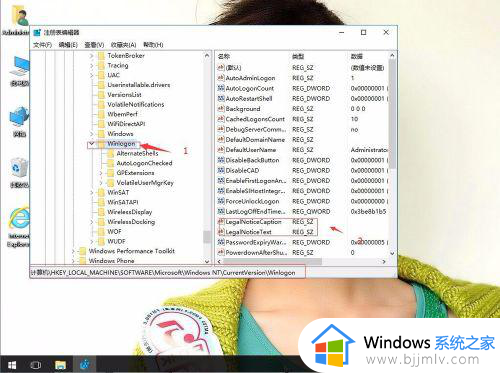Select the WOF key
This screenshot has height=373, width=500.
tap(114, 231)
